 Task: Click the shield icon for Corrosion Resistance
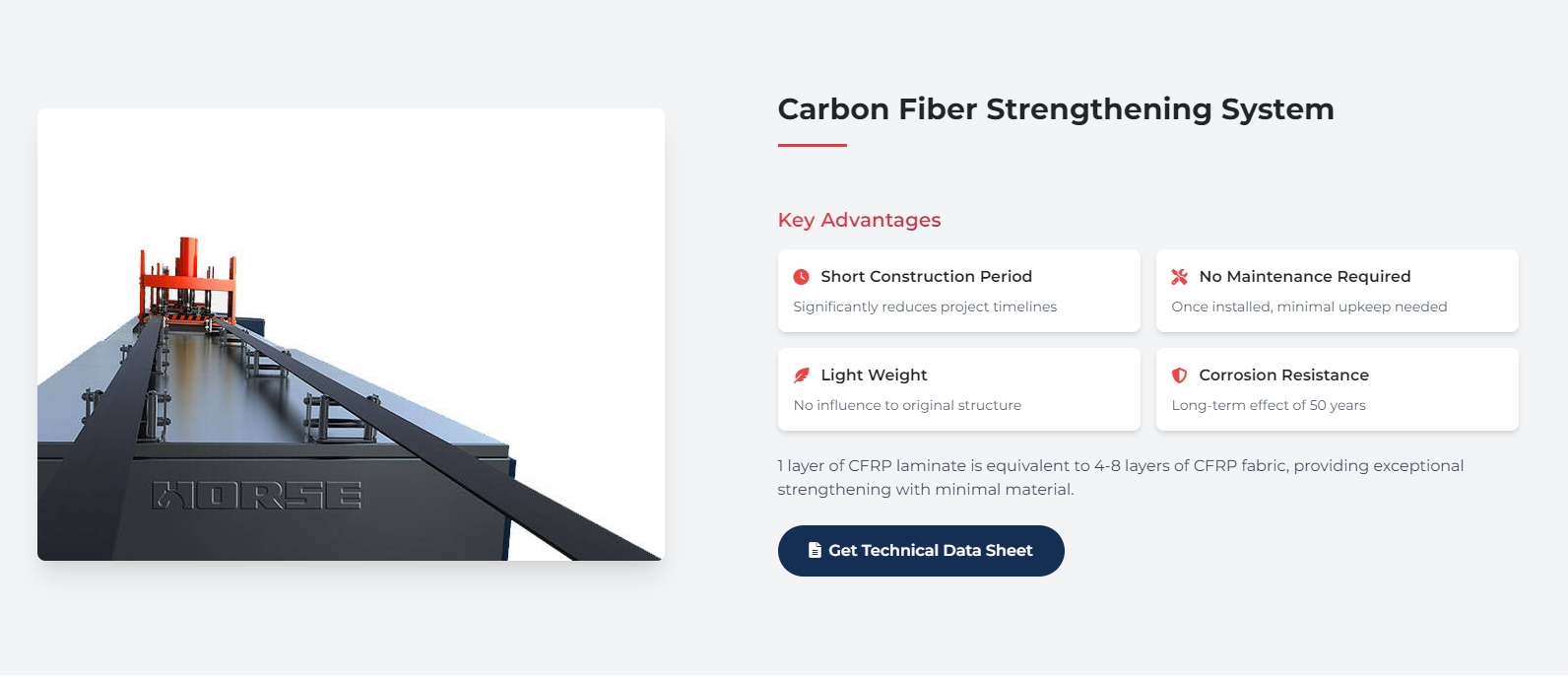(1179, 375)
